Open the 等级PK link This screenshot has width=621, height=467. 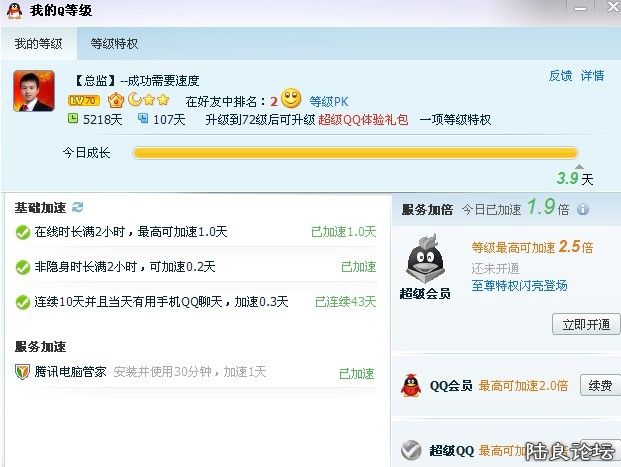(329, 101)
